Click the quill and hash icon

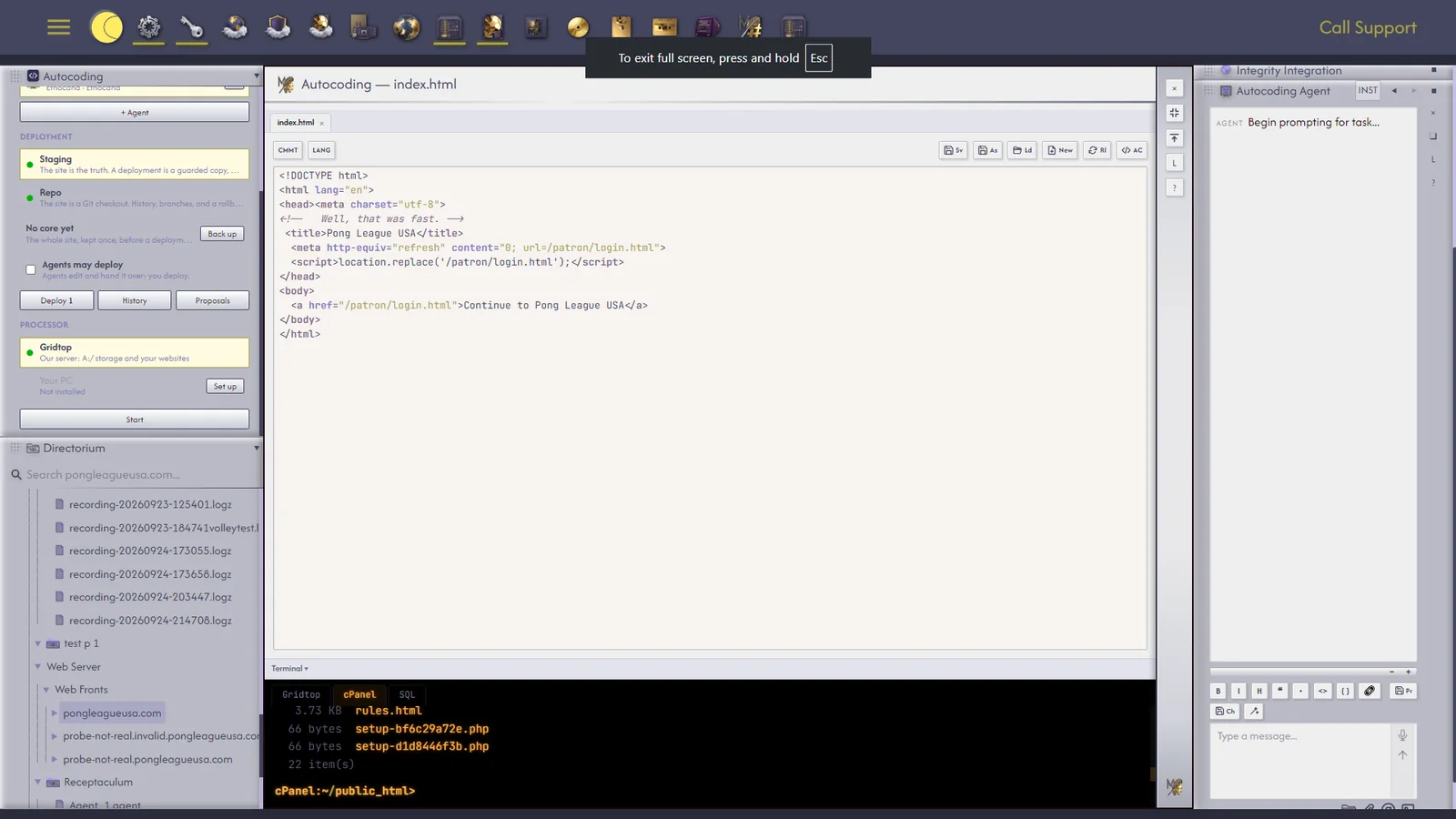(751, 27)
